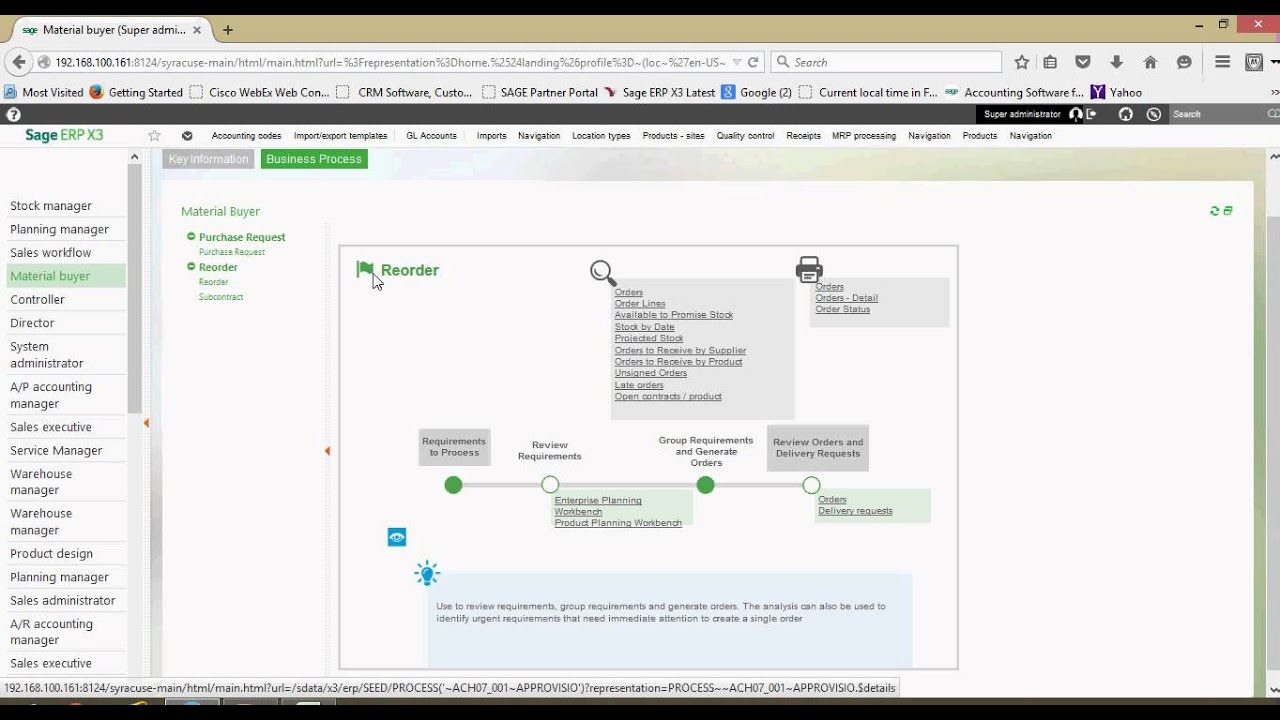Open the Firefox downloads arrow icon
This screenshot has height=720, width=1280.
click(1117, 62)
